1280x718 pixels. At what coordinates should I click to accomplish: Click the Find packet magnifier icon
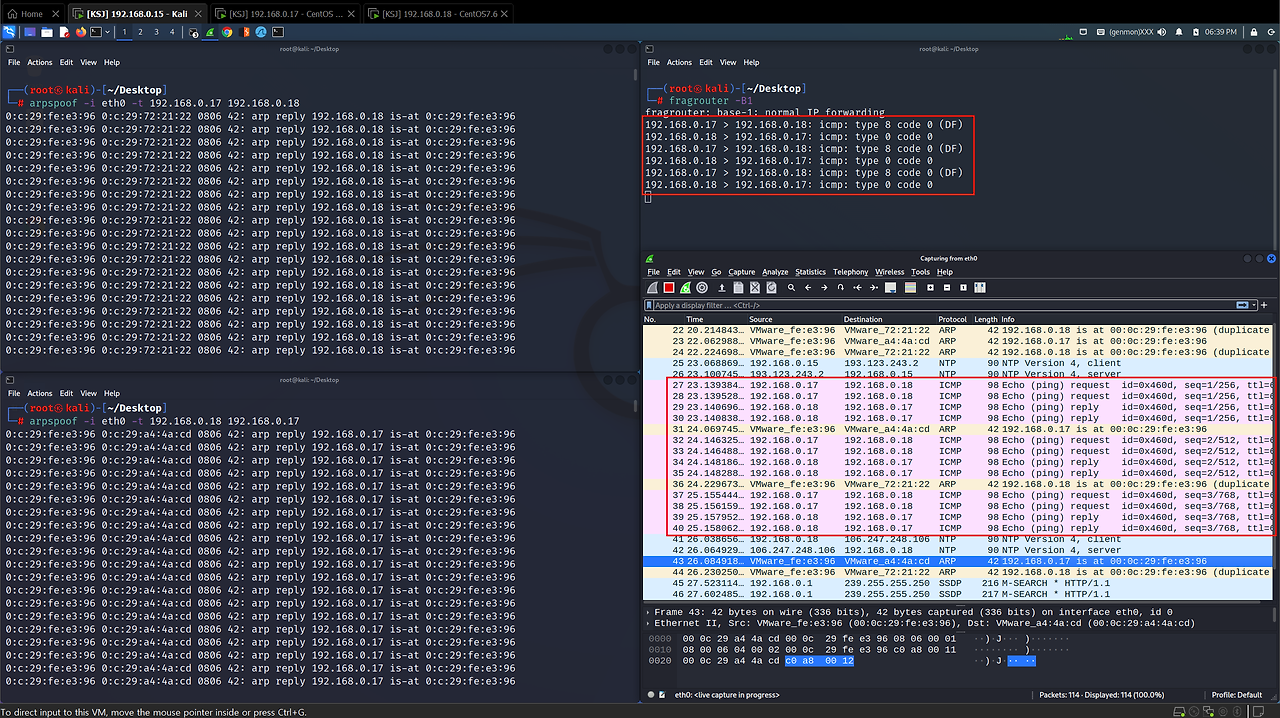(x=791, y=288)
